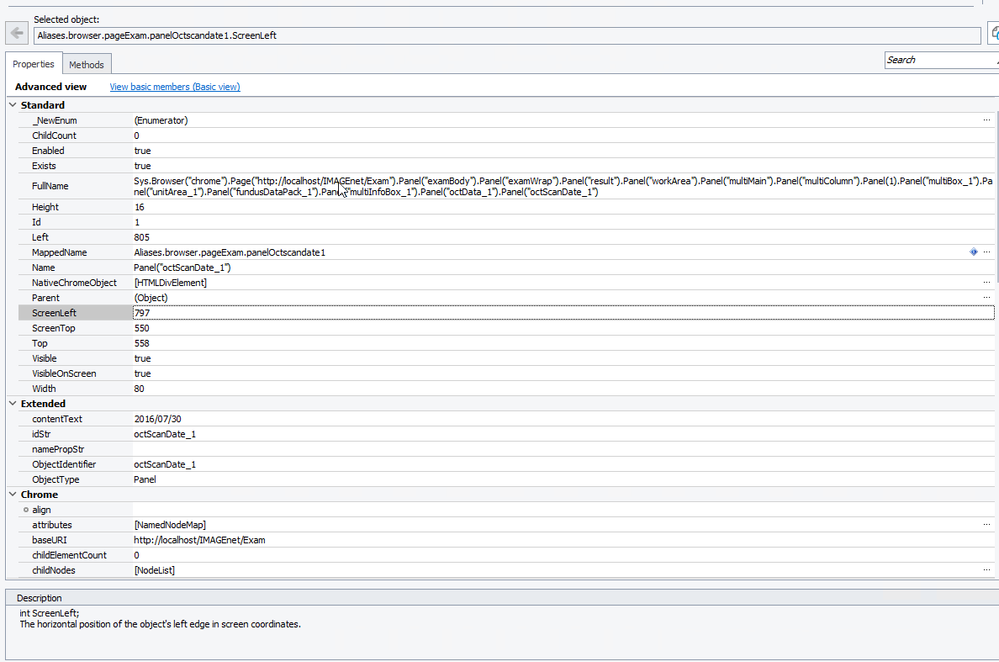This screenshot has width=999, height=662.
Task: Select the Properties tab
Action: 33,65
